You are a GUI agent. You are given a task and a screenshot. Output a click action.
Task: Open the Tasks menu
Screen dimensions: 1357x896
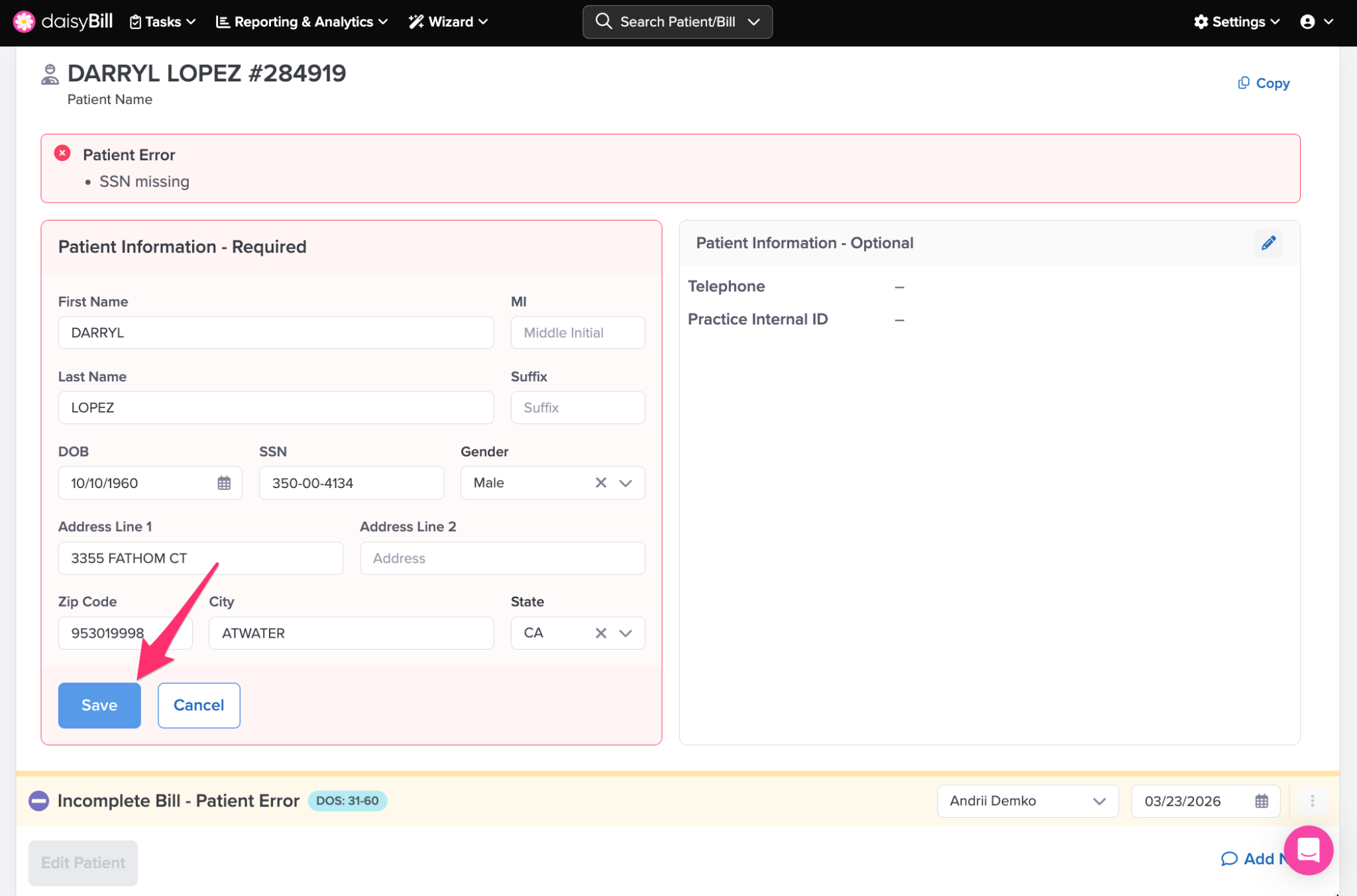163,22
